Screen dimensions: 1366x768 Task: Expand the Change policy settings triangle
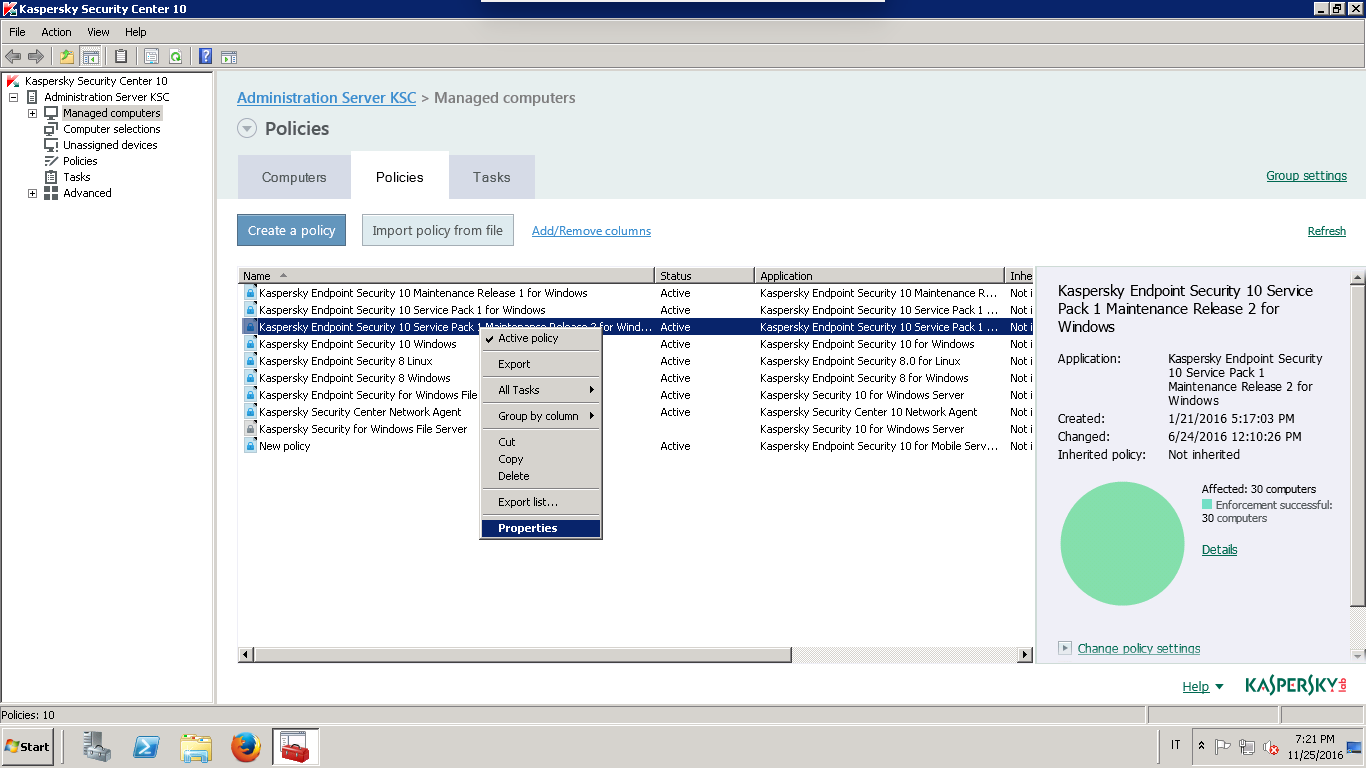click(1065, 648)
